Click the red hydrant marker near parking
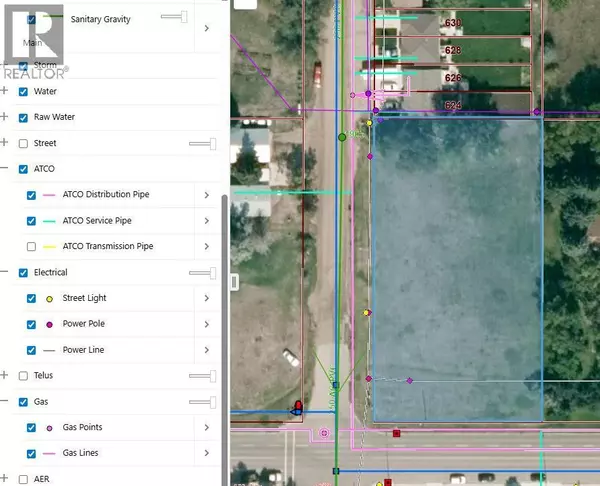Image resolution: width=600 pixels, height=486 pixels. 297,405
